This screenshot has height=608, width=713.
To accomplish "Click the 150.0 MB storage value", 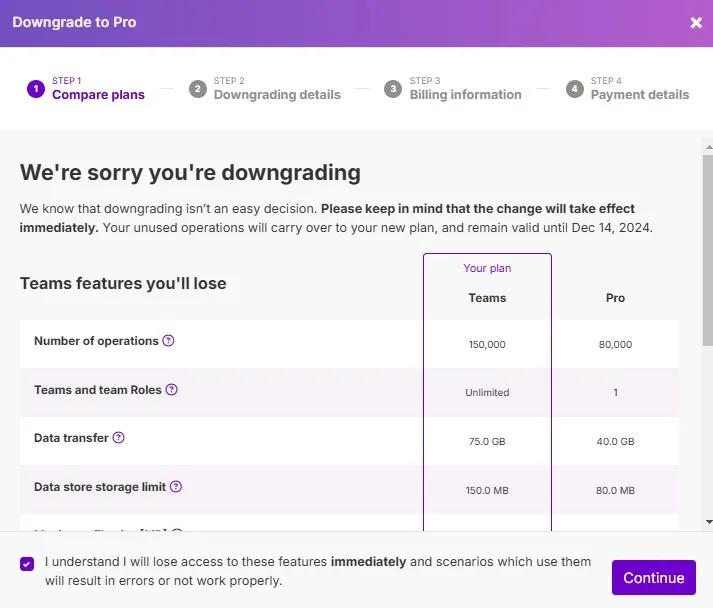I will pyautogui.click(x=487, y=491).
